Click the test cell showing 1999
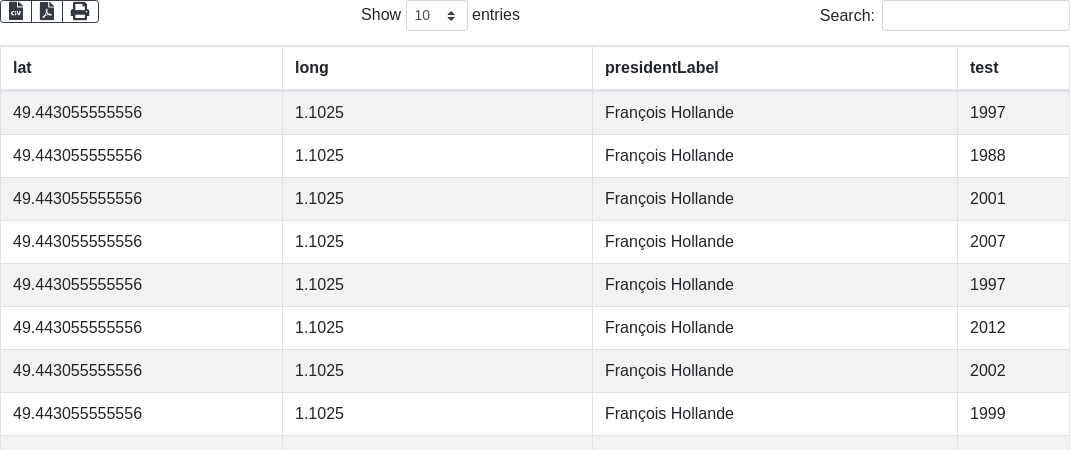The height and width of the screenshot is (450, 1070). point(988,414)
